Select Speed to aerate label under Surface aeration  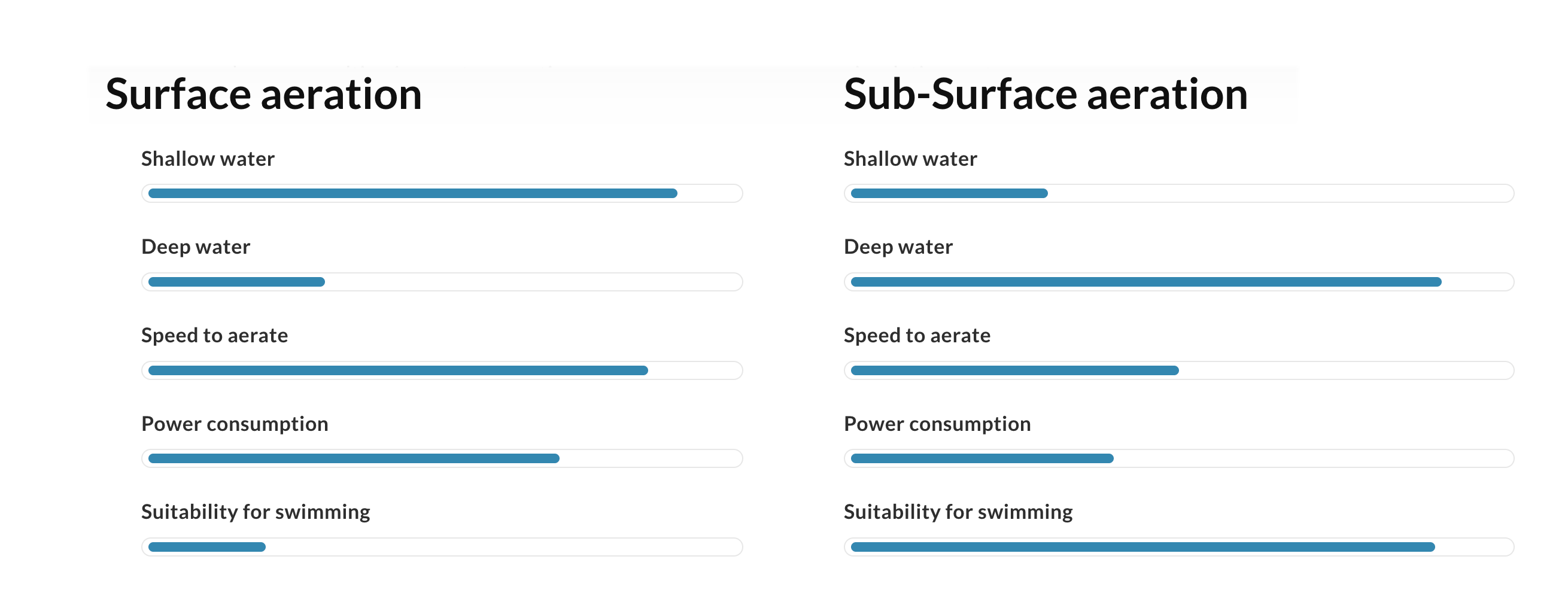tap(215, 336)
